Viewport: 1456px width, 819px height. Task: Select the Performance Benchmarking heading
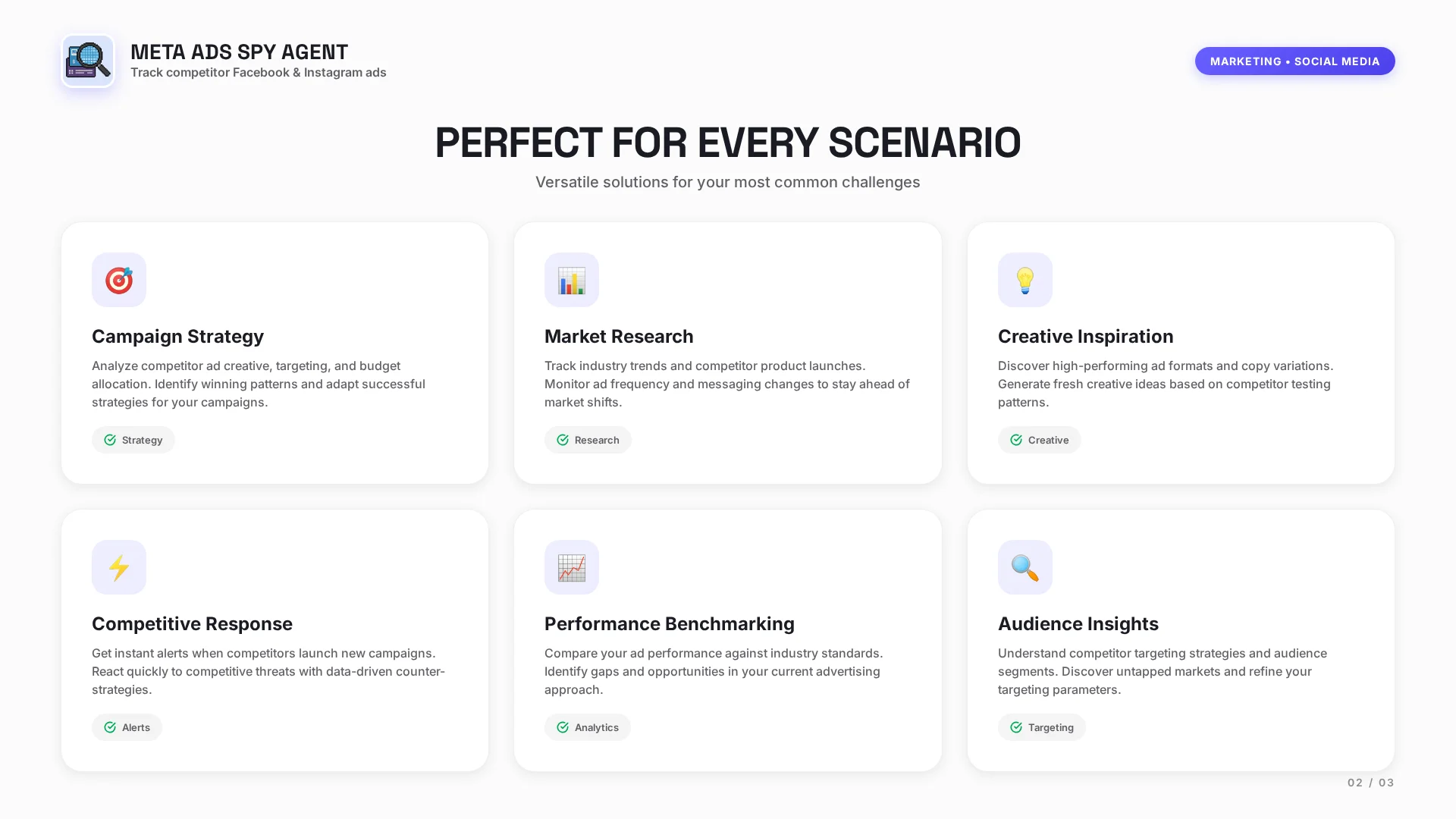point(669,623)
